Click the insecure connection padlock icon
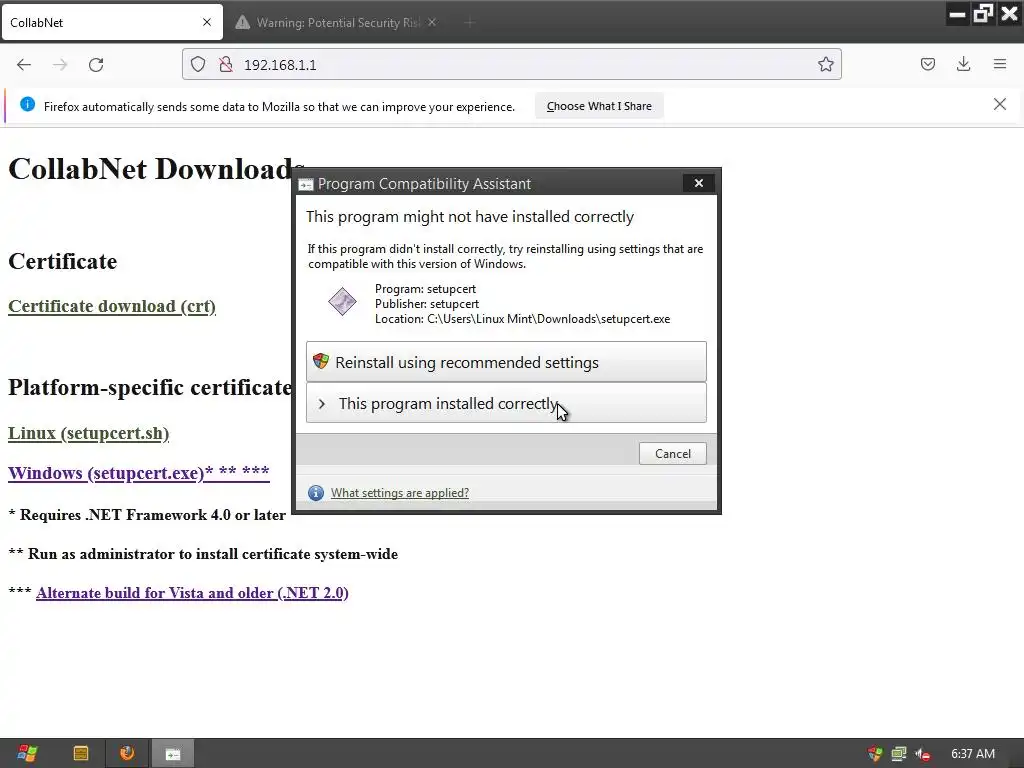Image resolution: width=1024 pixels, height=768 pixels. tap(226, 64)
